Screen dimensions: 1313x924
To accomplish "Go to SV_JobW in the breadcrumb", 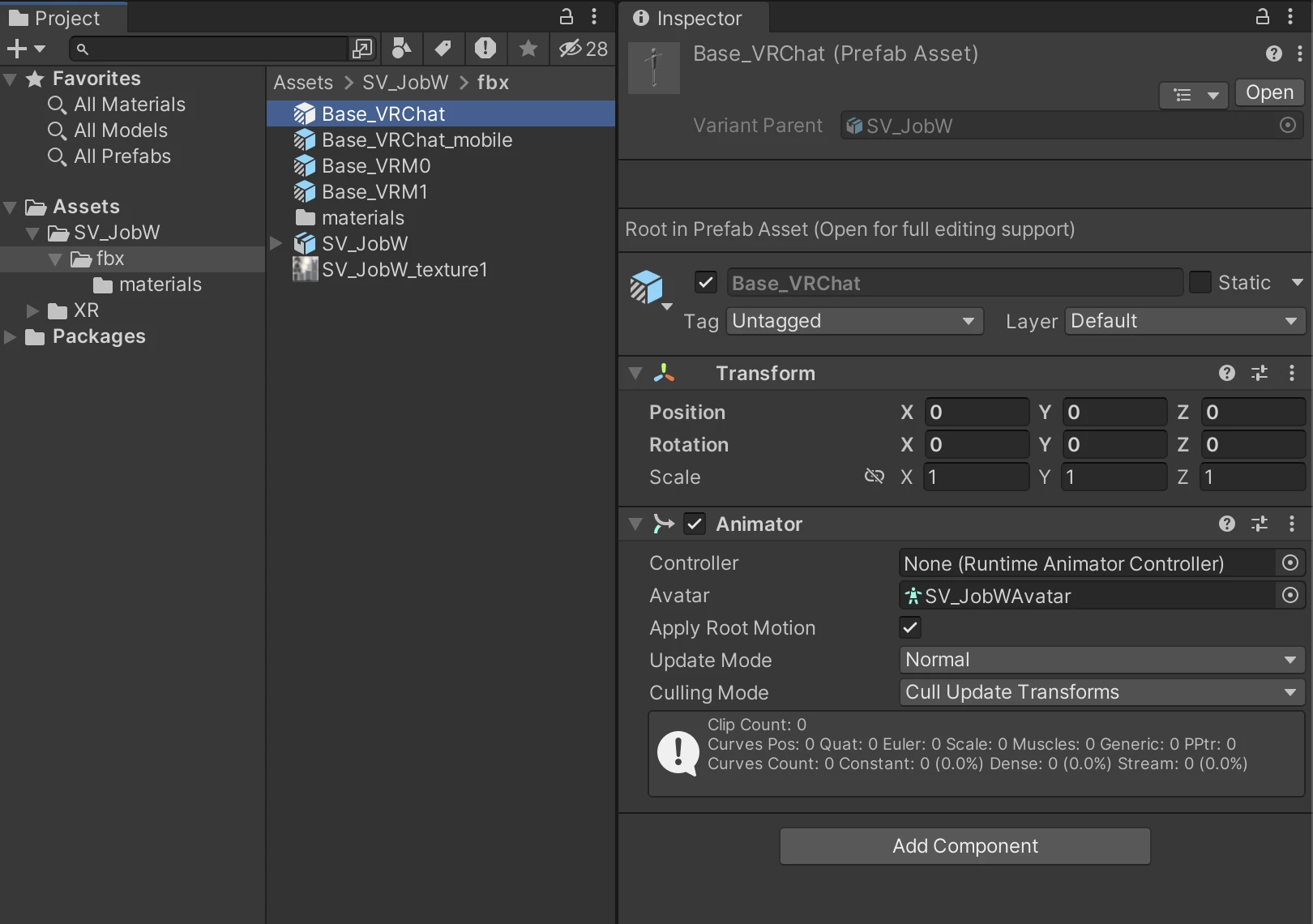I will click(x=405, y=83).
